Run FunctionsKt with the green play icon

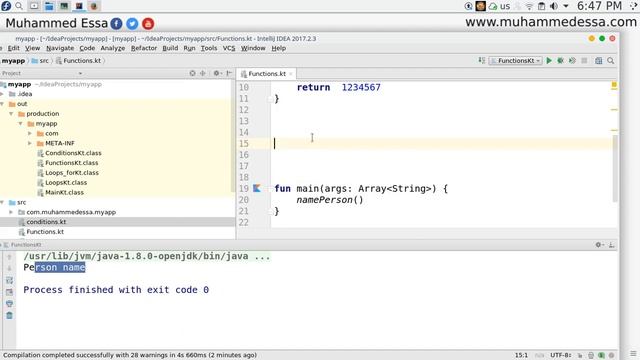(x=549, y=60)
